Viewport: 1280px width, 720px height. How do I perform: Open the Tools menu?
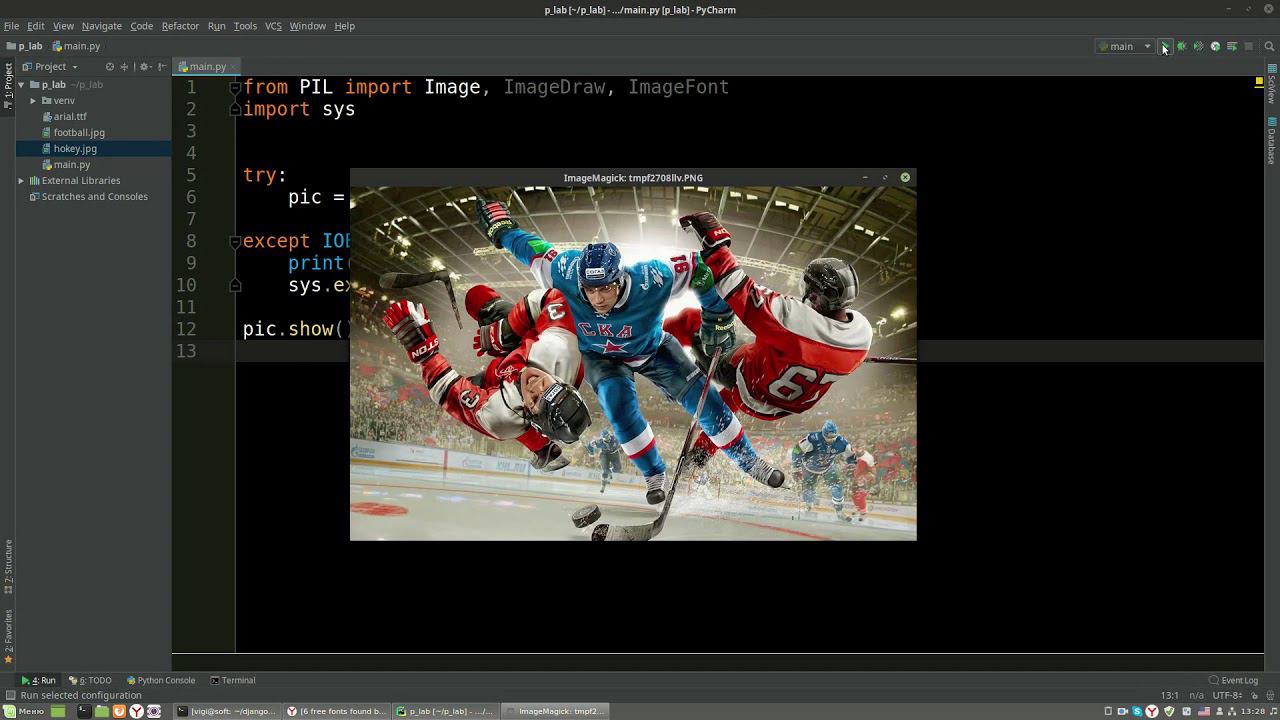(245, 26)
